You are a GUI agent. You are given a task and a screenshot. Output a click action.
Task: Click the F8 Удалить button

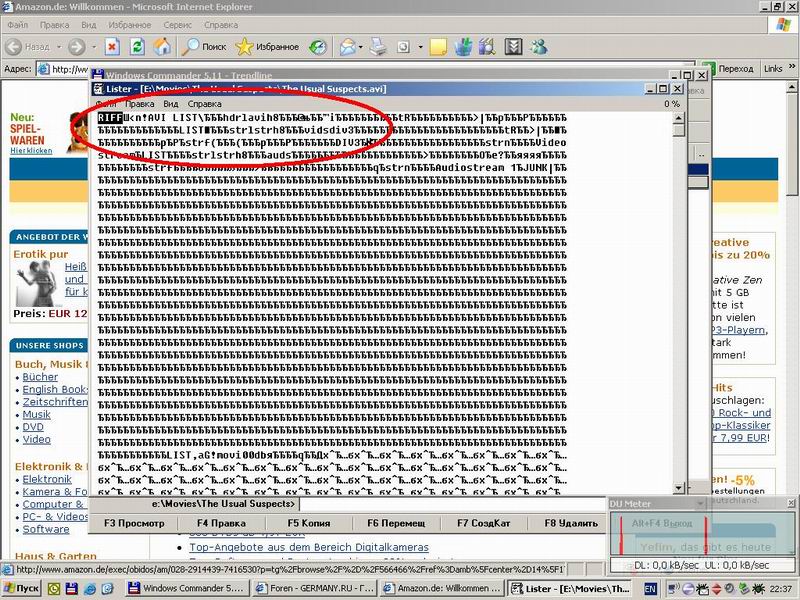[571, 523]
